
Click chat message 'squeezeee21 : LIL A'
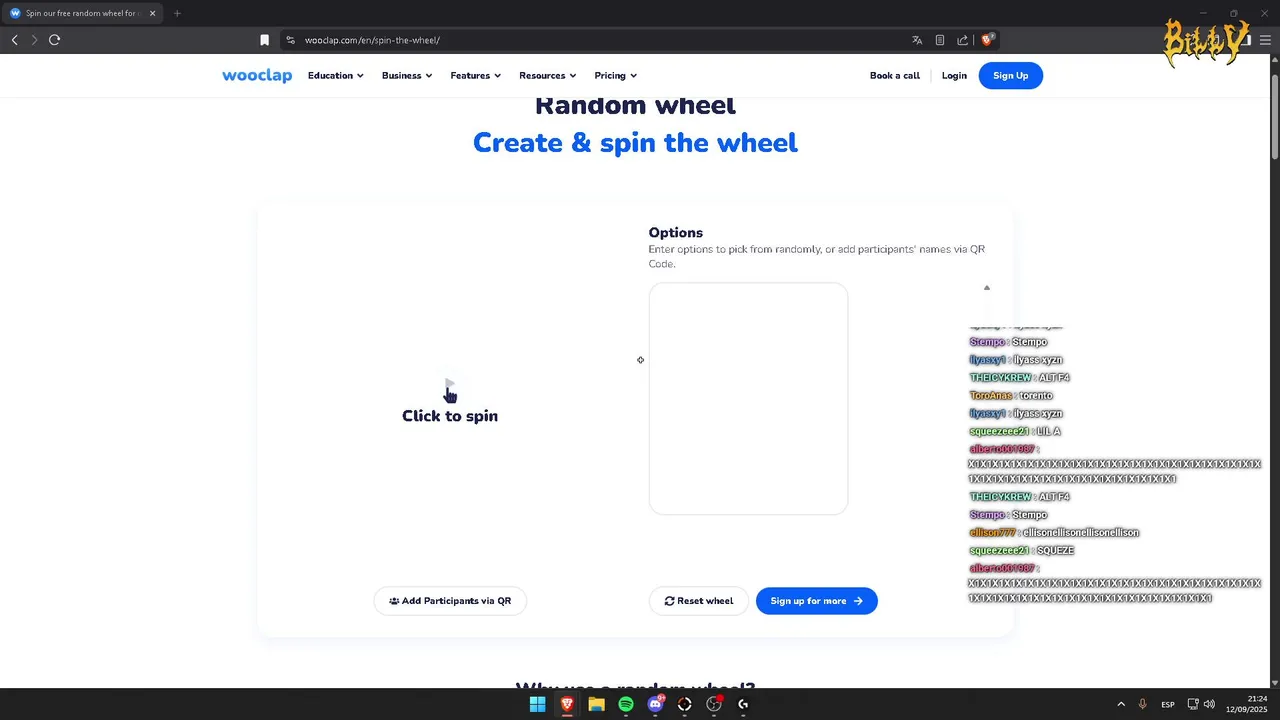click(x=1015, y=431)
